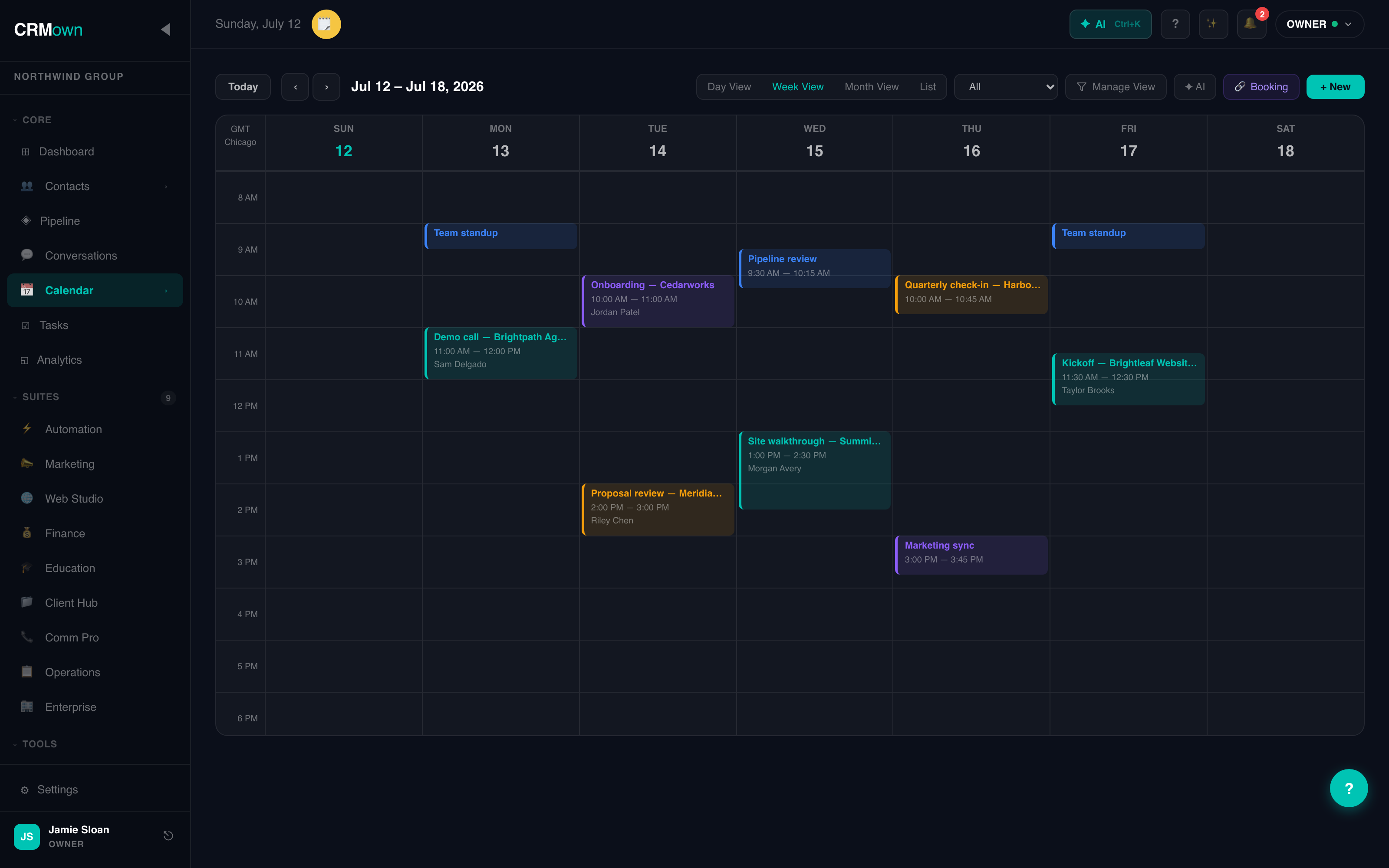Open the help question mark in top bar

[x=1175, y=24]
